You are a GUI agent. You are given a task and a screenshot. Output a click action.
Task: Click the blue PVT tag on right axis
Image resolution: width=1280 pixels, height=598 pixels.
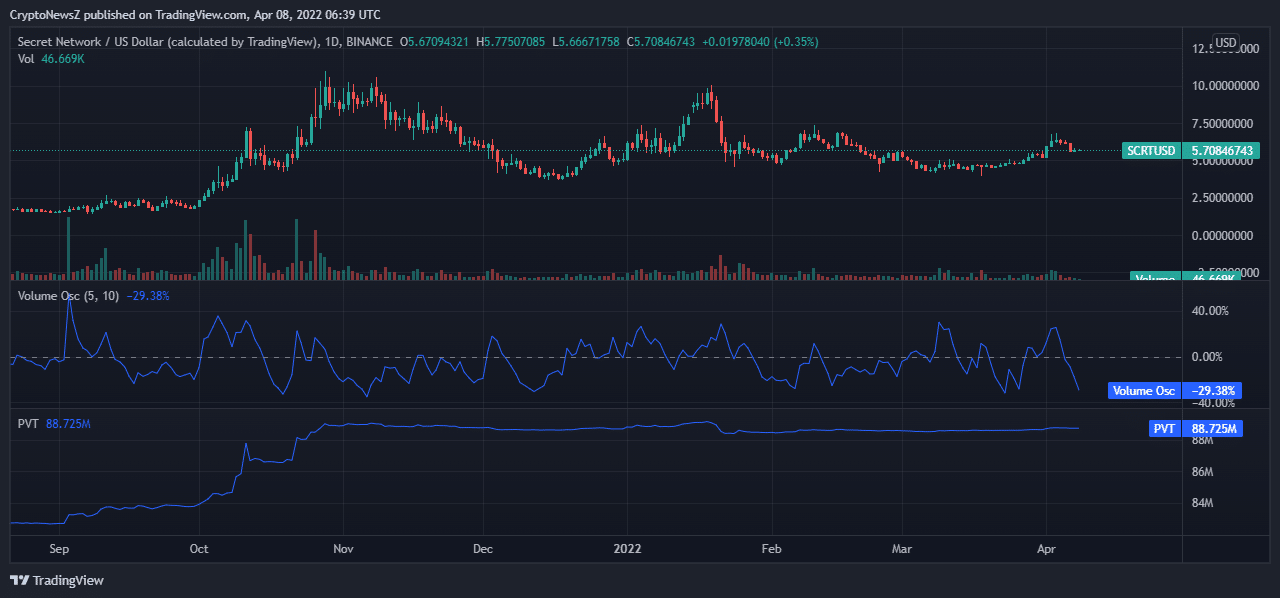[1163, 428]
